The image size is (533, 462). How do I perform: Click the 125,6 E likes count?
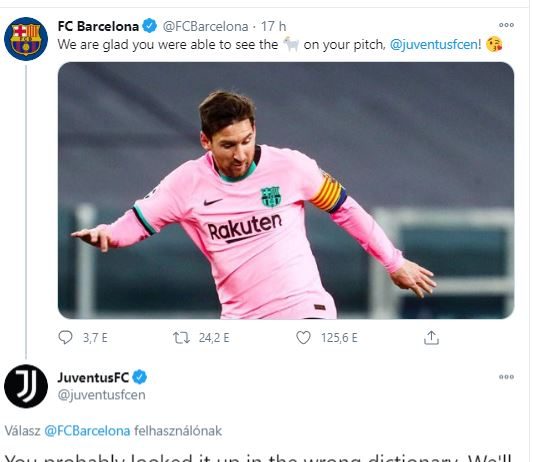click(x=339, y=338)
